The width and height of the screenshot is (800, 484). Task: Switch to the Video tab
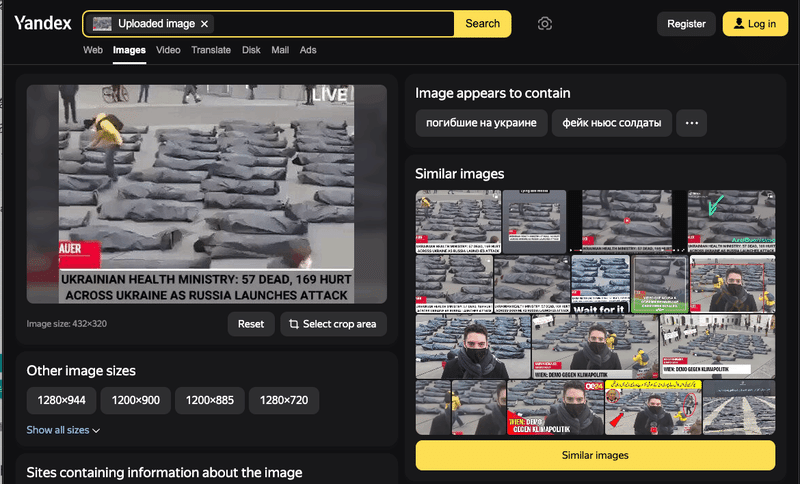click(x=168, y=50)
